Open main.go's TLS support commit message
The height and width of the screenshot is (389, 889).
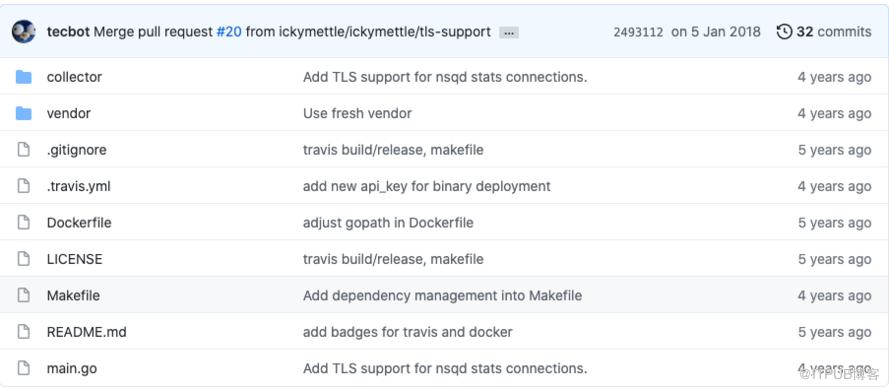(445, 368)
